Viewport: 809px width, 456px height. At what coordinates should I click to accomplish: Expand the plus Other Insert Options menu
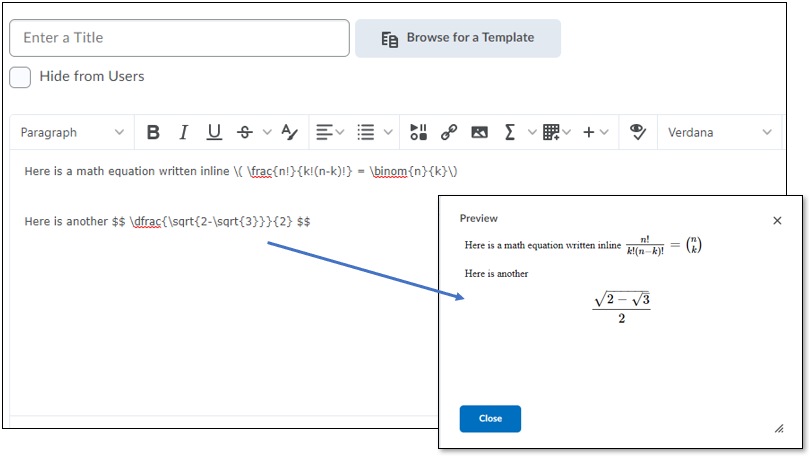point(596,132)
